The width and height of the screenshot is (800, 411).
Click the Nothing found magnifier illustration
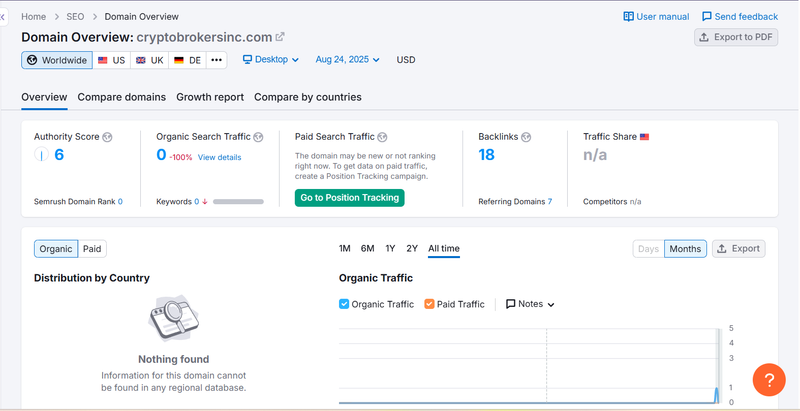(x=173, y=318)
